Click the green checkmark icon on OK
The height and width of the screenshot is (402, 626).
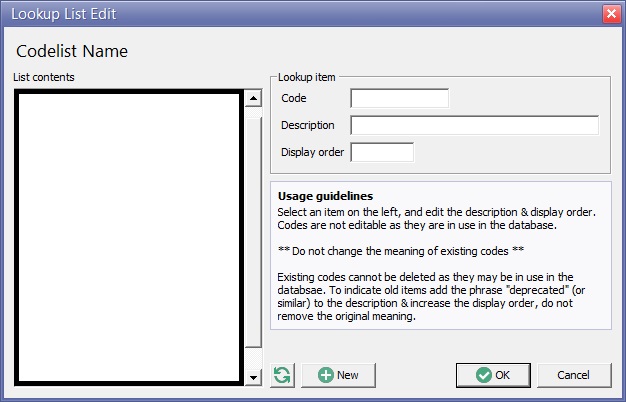(483, 375)
